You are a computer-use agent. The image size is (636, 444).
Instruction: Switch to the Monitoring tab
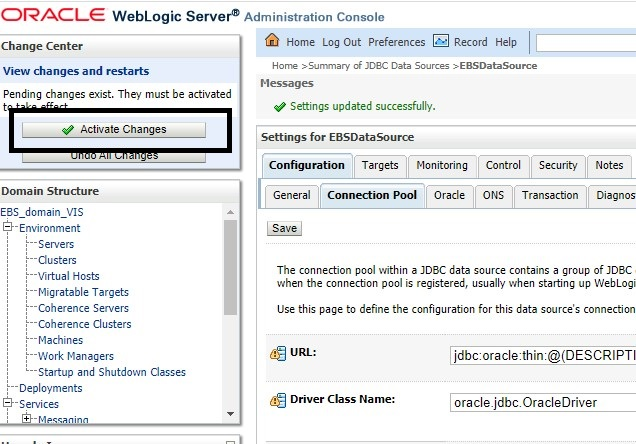pyautogui.click(x=442, y=166)
